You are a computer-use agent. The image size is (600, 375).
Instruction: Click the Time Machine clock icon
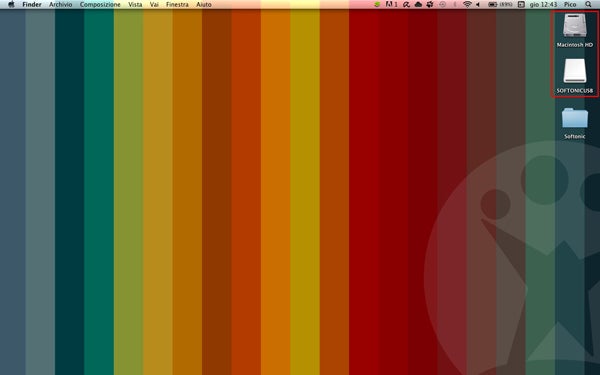(443, 5)
